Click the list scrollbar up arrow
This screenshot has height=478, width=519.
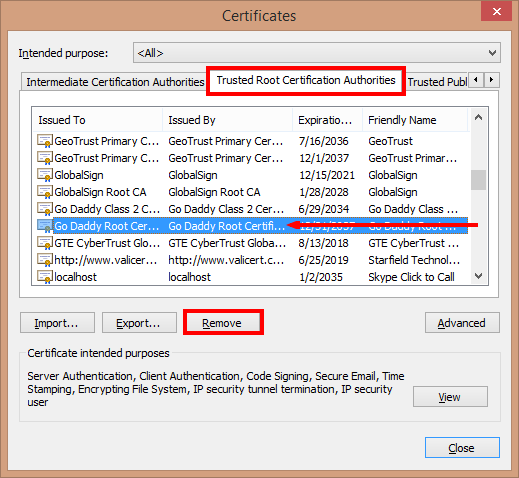coord(479,117)
